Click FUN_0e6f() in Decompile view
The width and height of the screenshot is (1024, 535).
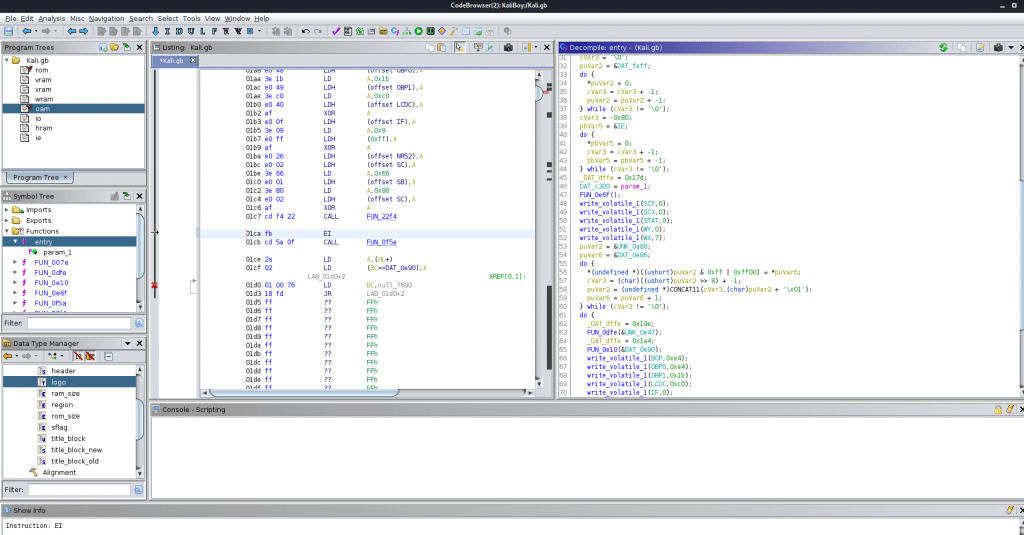tap(600, 195)
